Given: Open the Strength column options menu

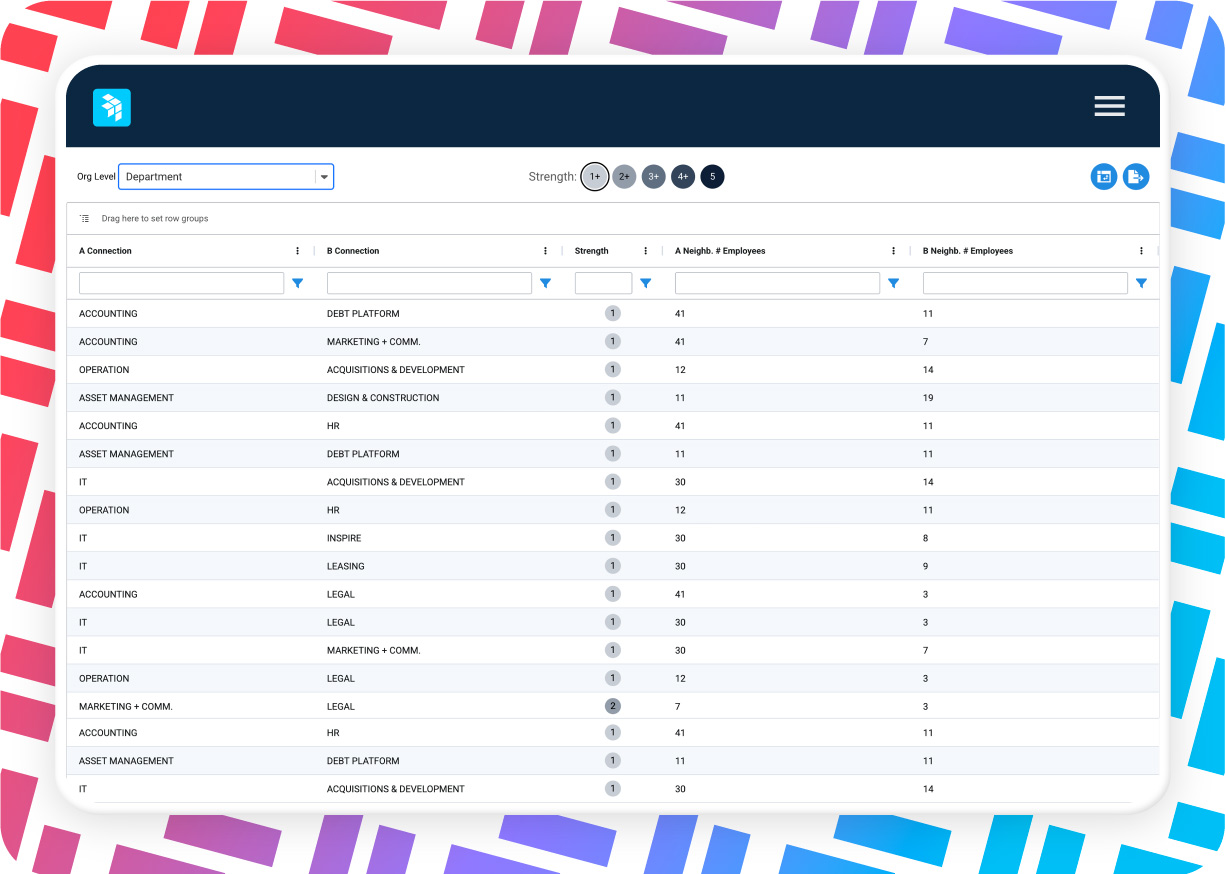Looking at the screenshot, I should coord(645,251).
